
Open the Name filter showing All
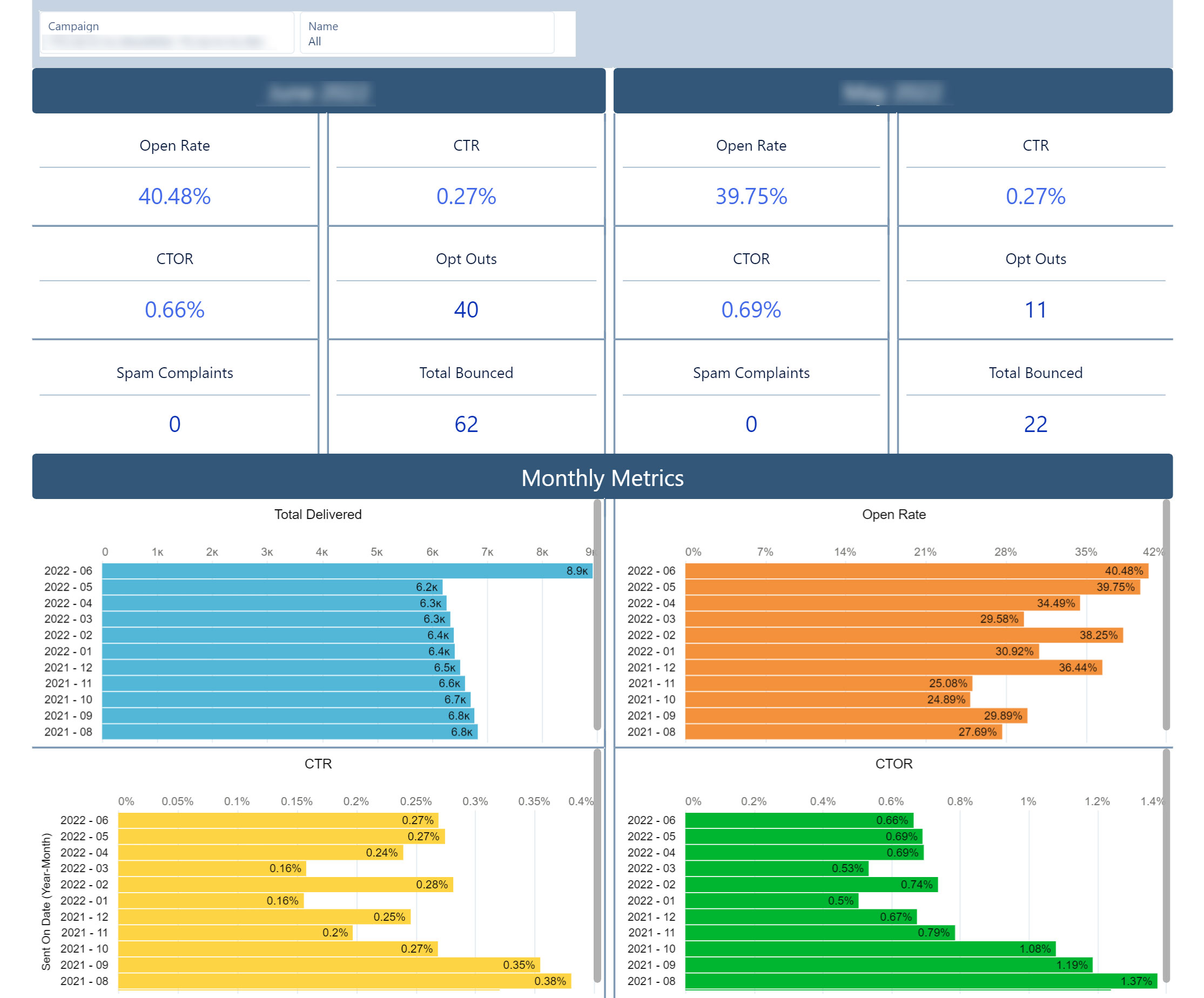tap(427, 35)
